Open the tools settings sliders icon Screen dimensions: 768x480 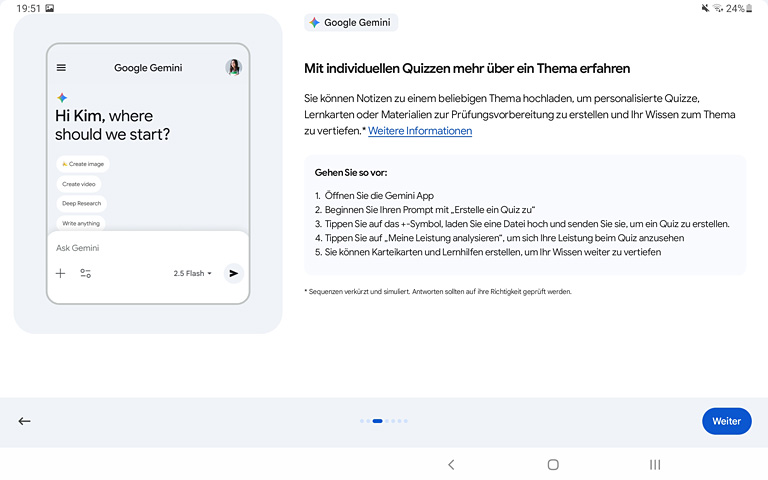86,273
